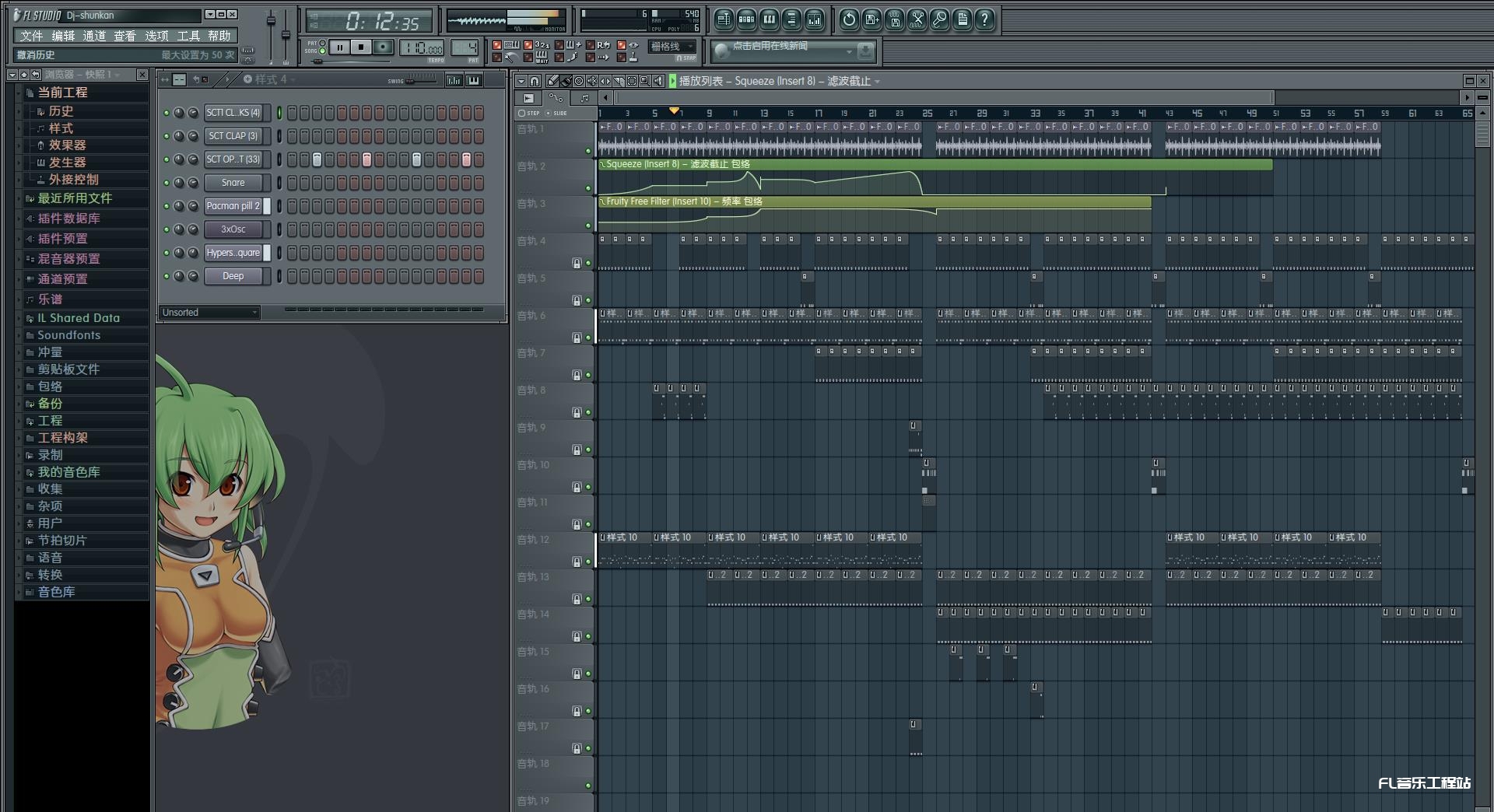The height and width of the screenshot is (812, 1494).
Task: Click the graph editor icon in step sequencer
Action: pyautogui.click(x=454, y=79)
